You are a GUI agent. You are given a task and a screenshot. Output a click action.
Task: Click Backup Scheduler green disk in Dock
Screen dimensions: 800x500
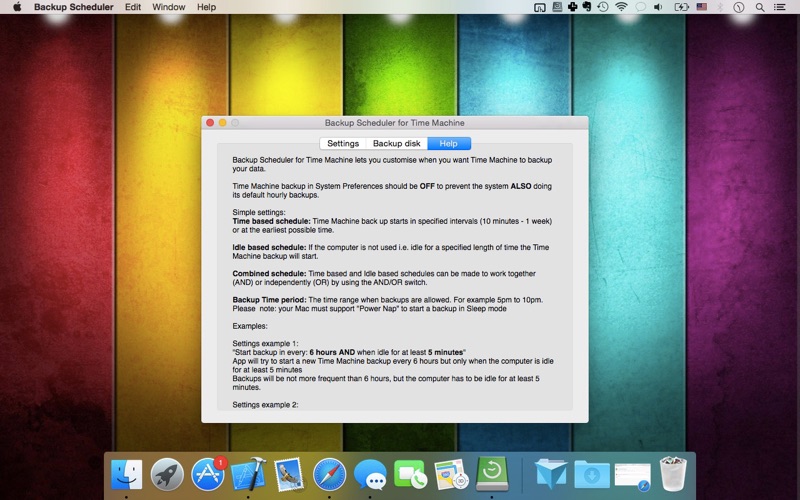tap(492, 473)
